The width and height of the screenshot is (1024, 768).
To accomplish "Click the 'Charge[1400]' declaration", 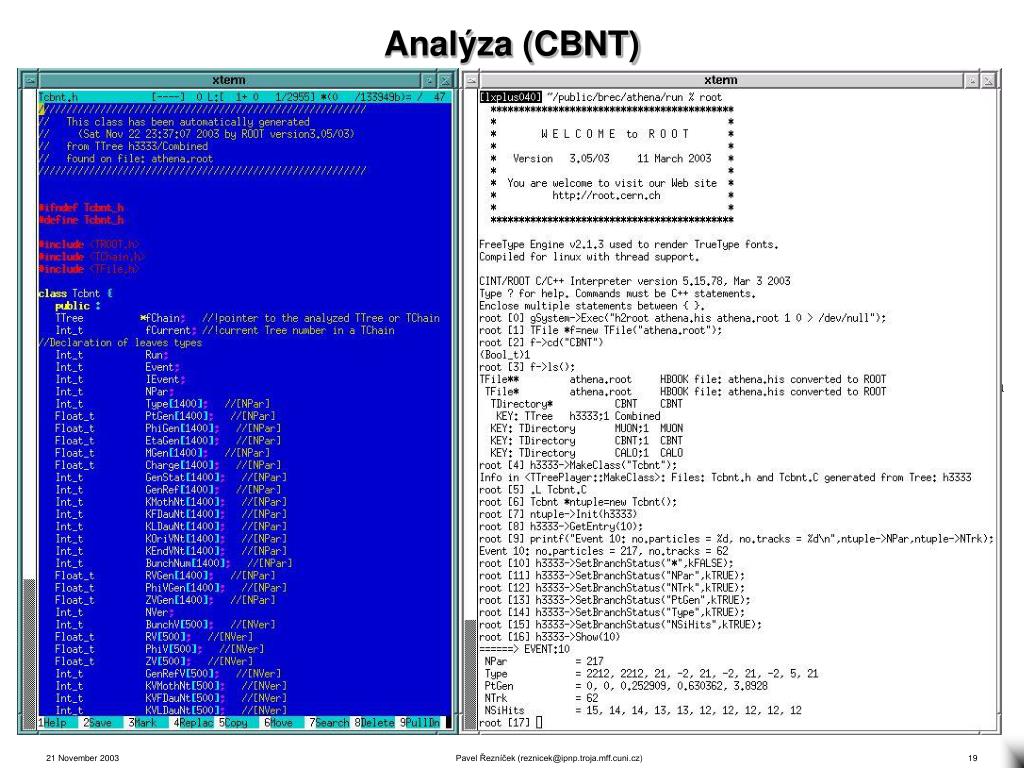I will point(182,465).
